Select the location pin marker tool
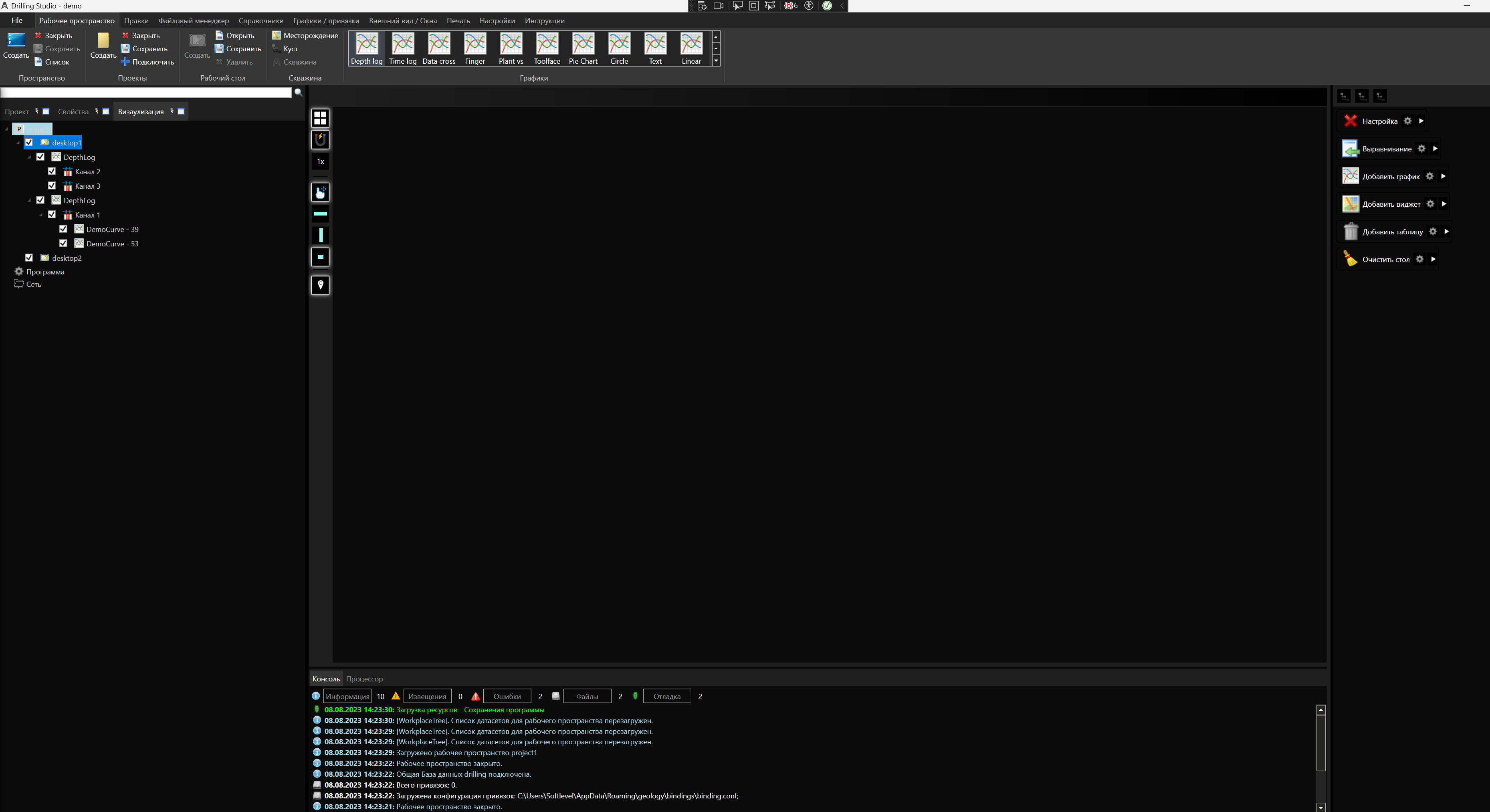 320,285
